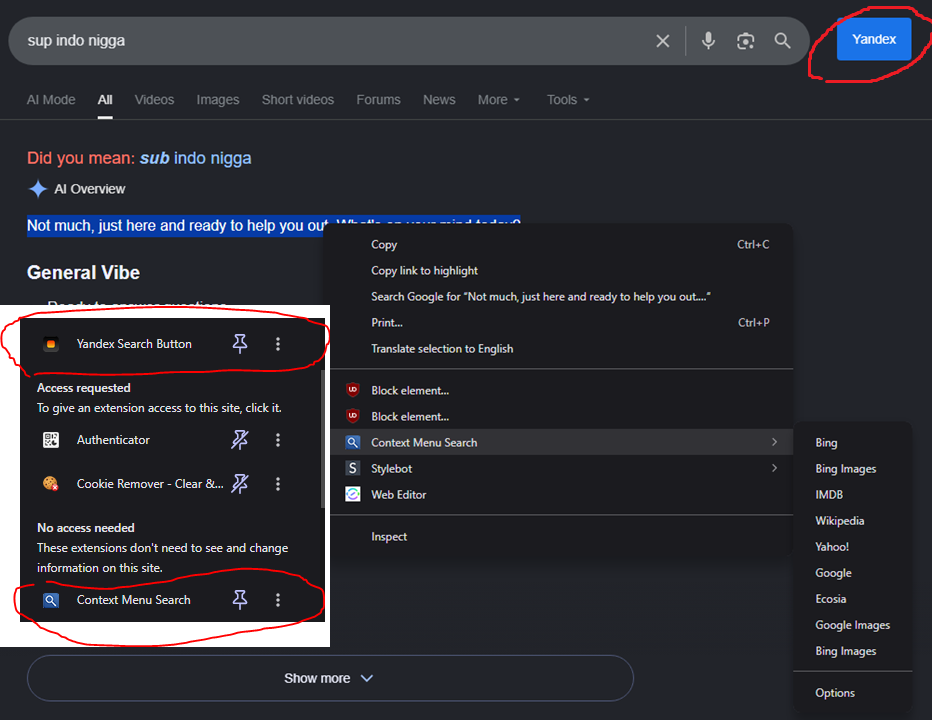Viewport: 932px width, 720px height.
Task: Choose Copy in context menu
Action: click(559, 244)
